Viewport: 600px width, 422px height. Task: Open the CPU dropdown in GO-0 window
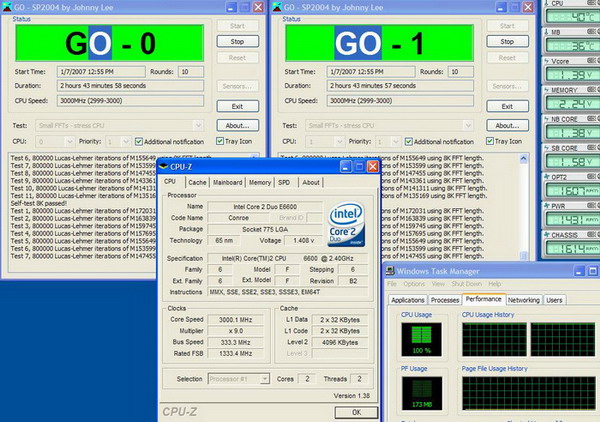69,142
